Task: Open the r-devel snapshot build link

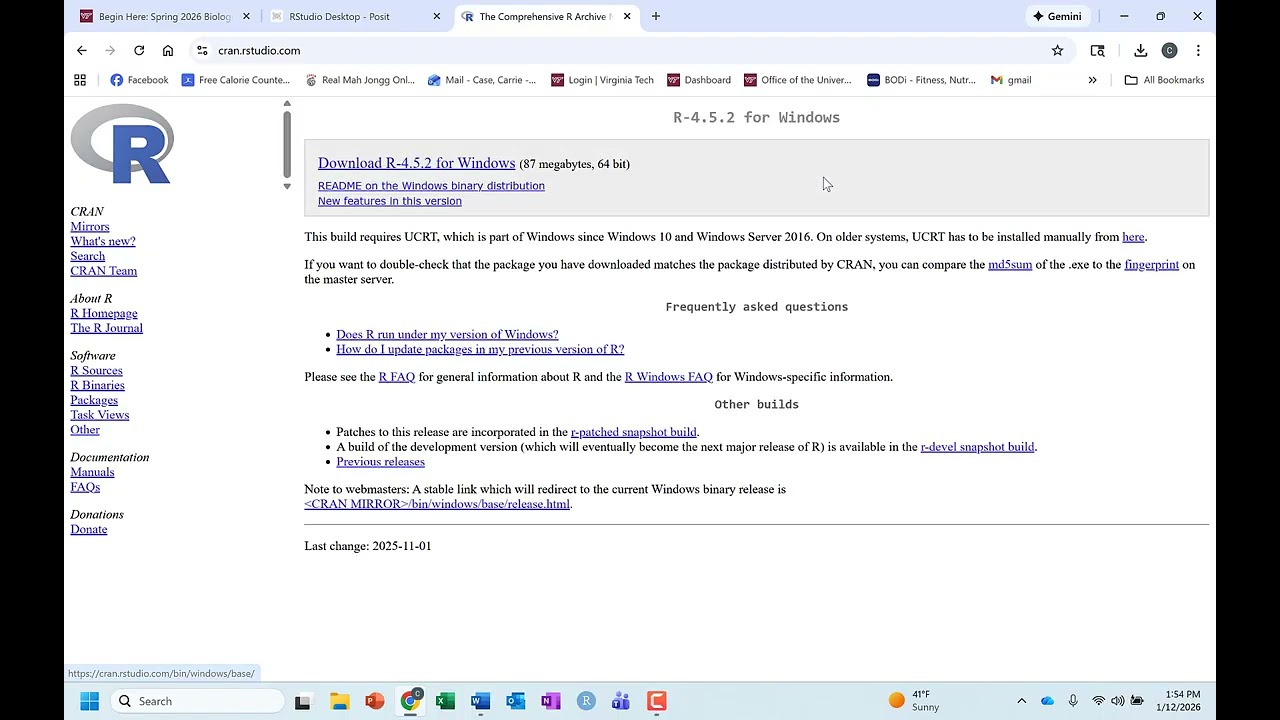Action: [x=977, y=447]
